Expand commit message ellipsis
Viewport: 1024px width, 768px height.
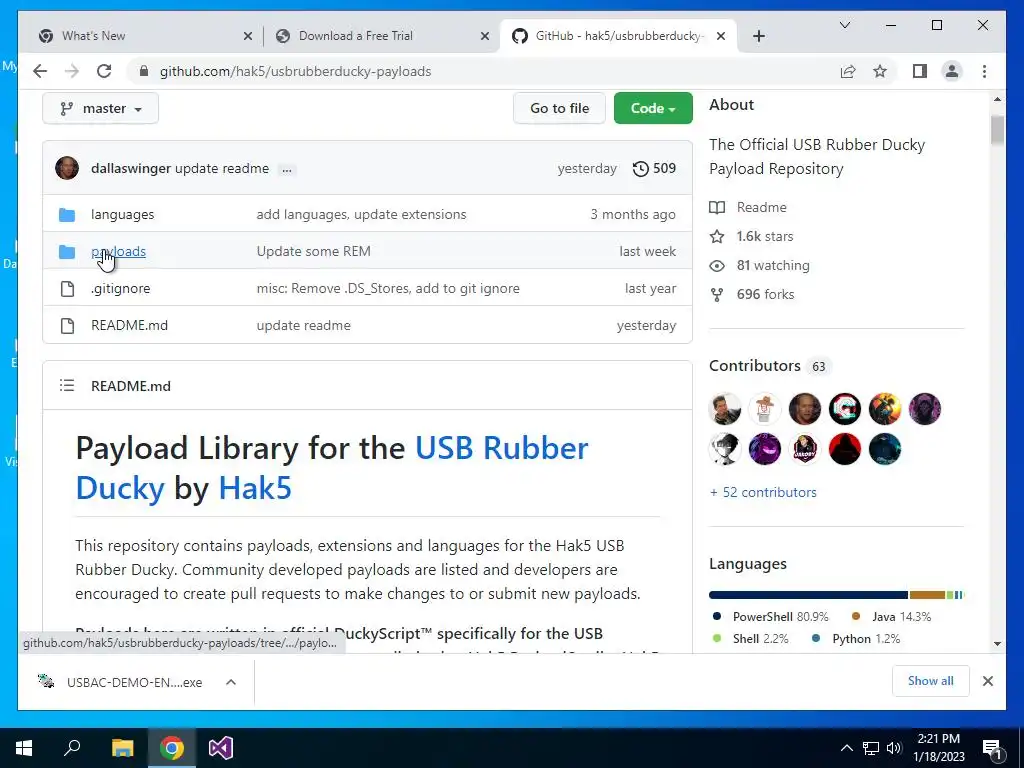pos(286,170)
